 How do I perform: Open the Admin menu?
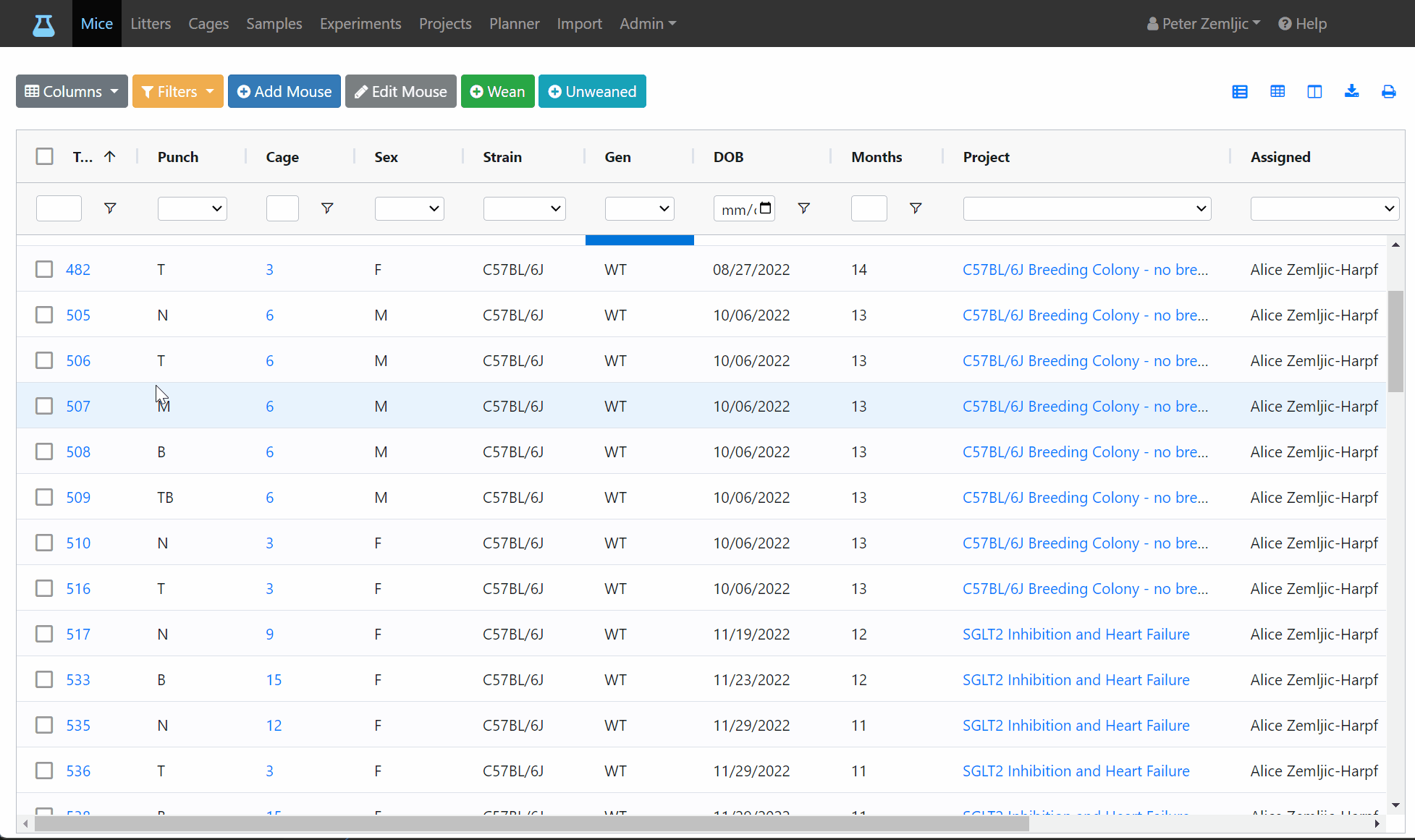(x=648, y=24)
